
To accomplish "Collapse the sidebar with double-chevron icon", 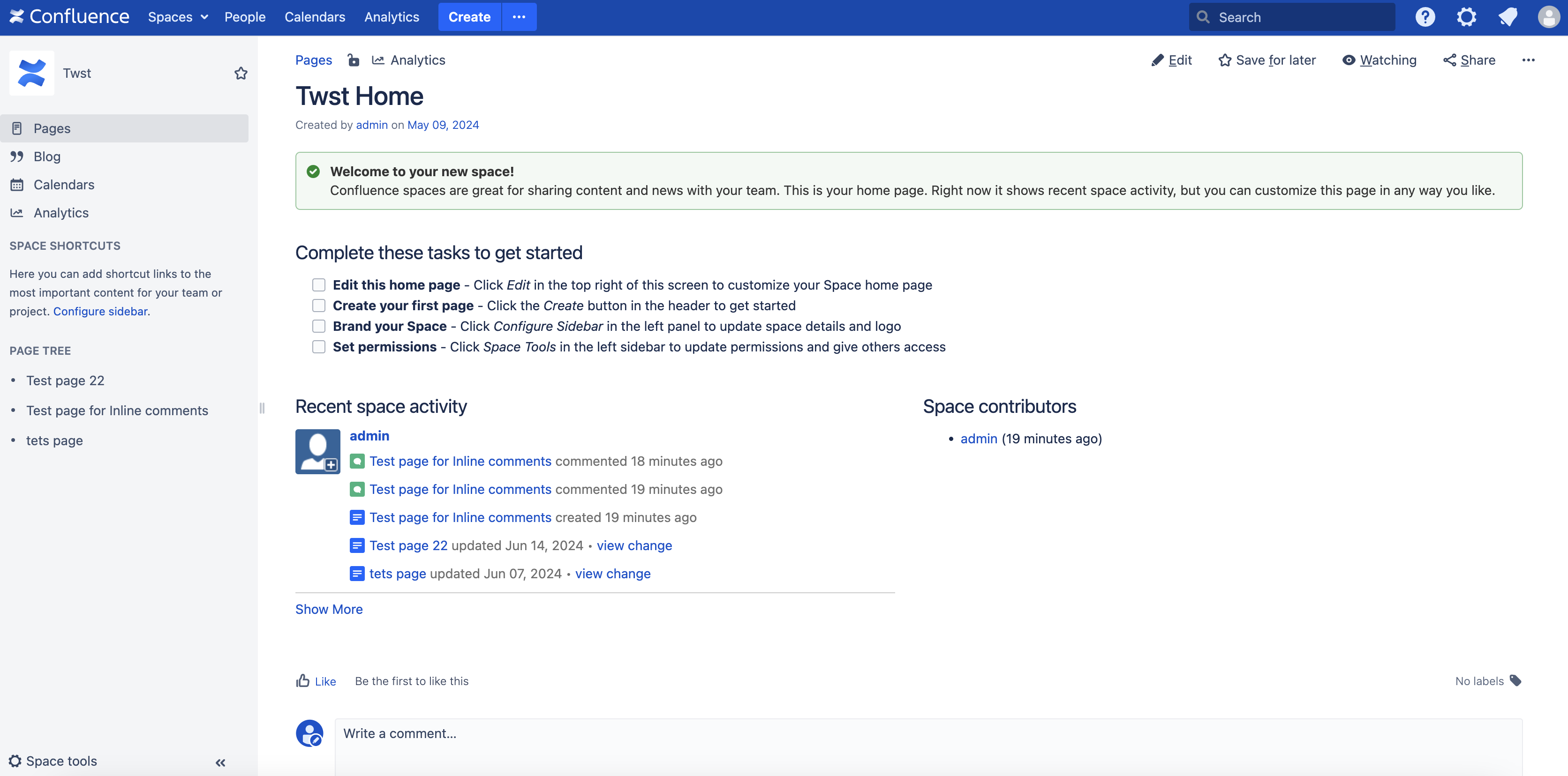I will click(x=220, y=762).
